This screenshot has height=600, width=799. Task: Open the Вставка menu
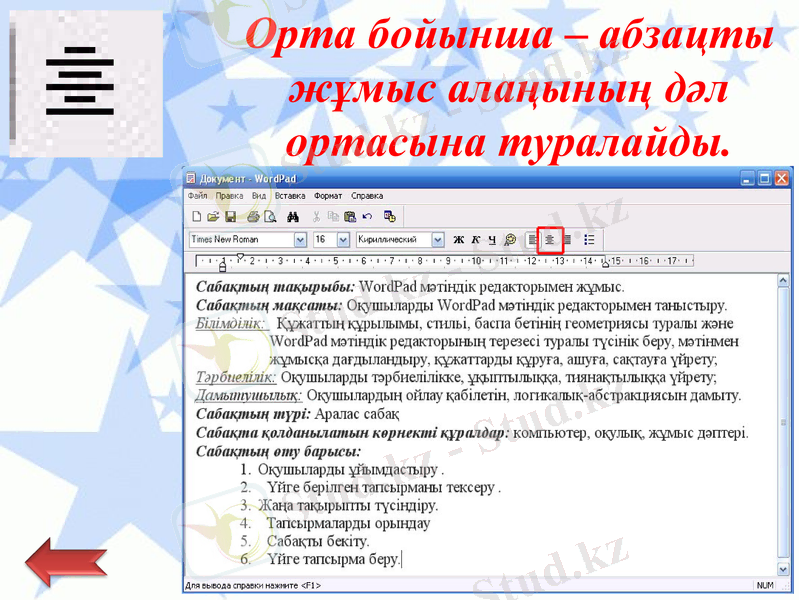[x=290, y=196]
